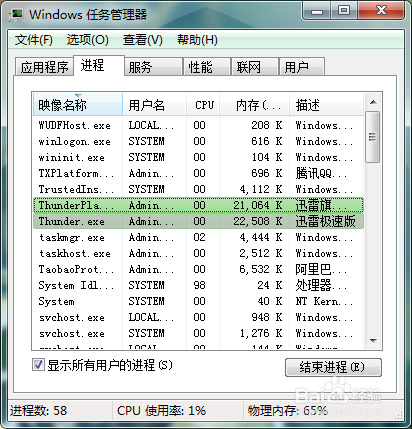
Task: Select the taskmgr.exe process
Action: [x=198, y=237]
